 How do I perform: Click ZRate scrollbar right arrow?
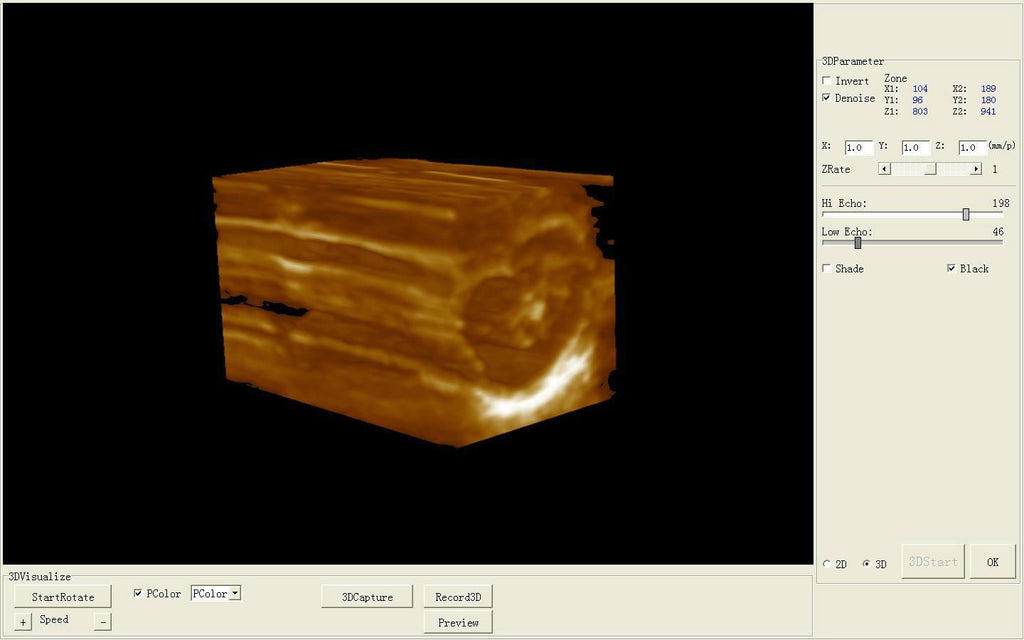pyautogui.click(x=976, y=169)
